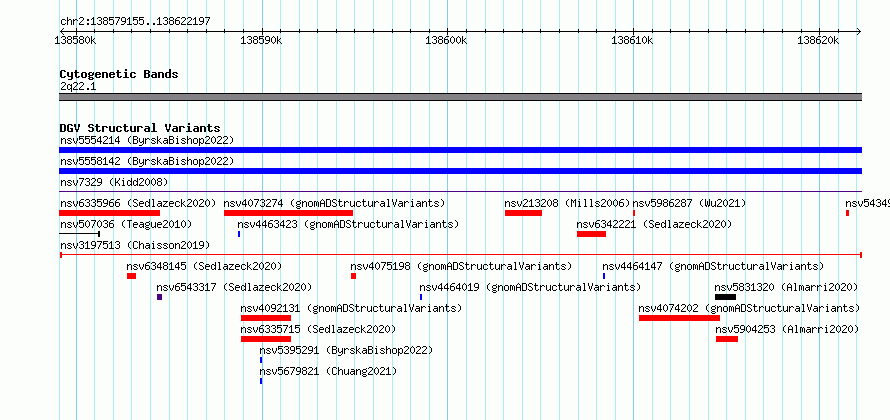Click the nsv3197513 (Chaisson2019) label
Screen dimensions: 890x420
pyautogui.click(x=135, y=245)
